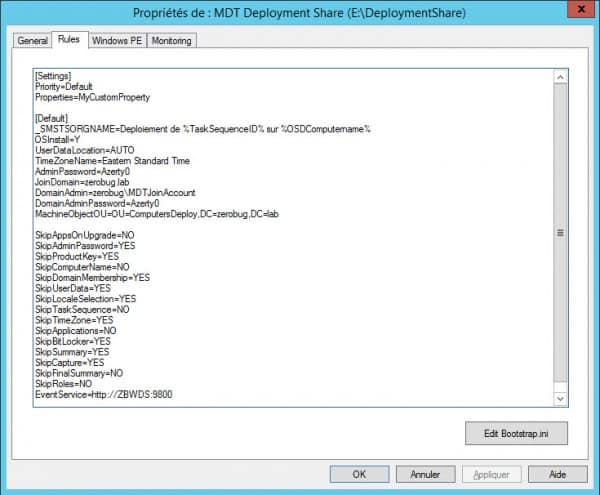Click the rules scrollbar down arrow
600x495 pixels.
click(561, 399)
